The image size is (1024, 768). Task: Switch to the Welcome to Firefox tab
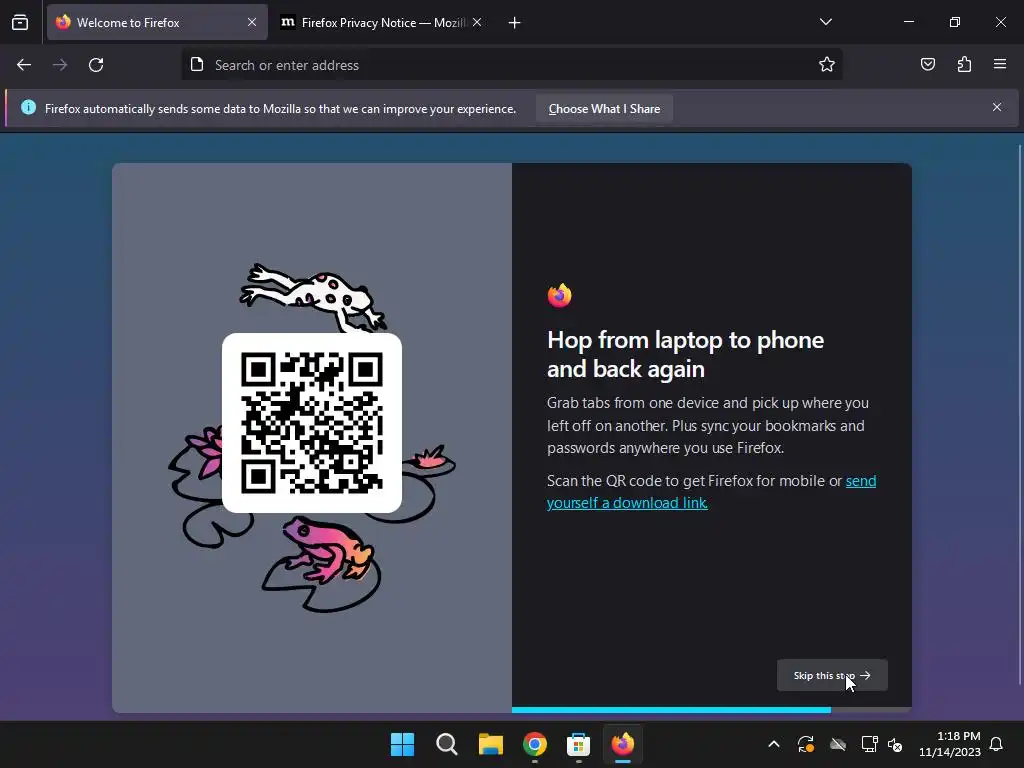pyautogui.click(x=157, y=22)
